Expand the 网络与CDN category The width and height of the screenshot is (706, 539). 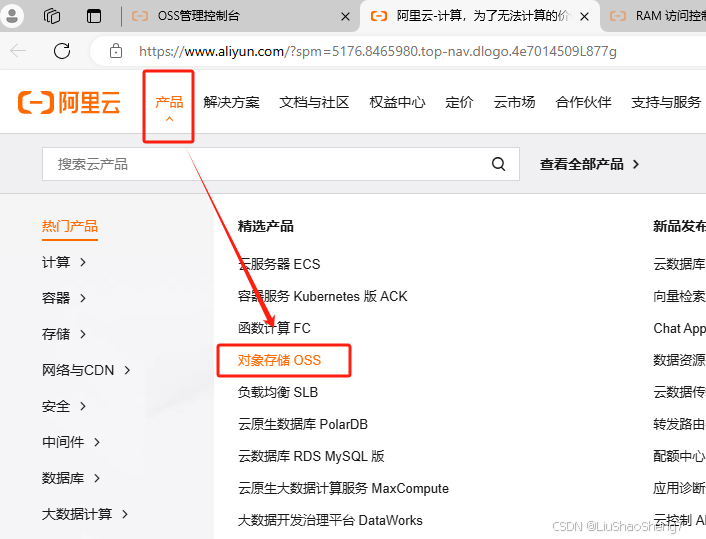coord(86,370)
